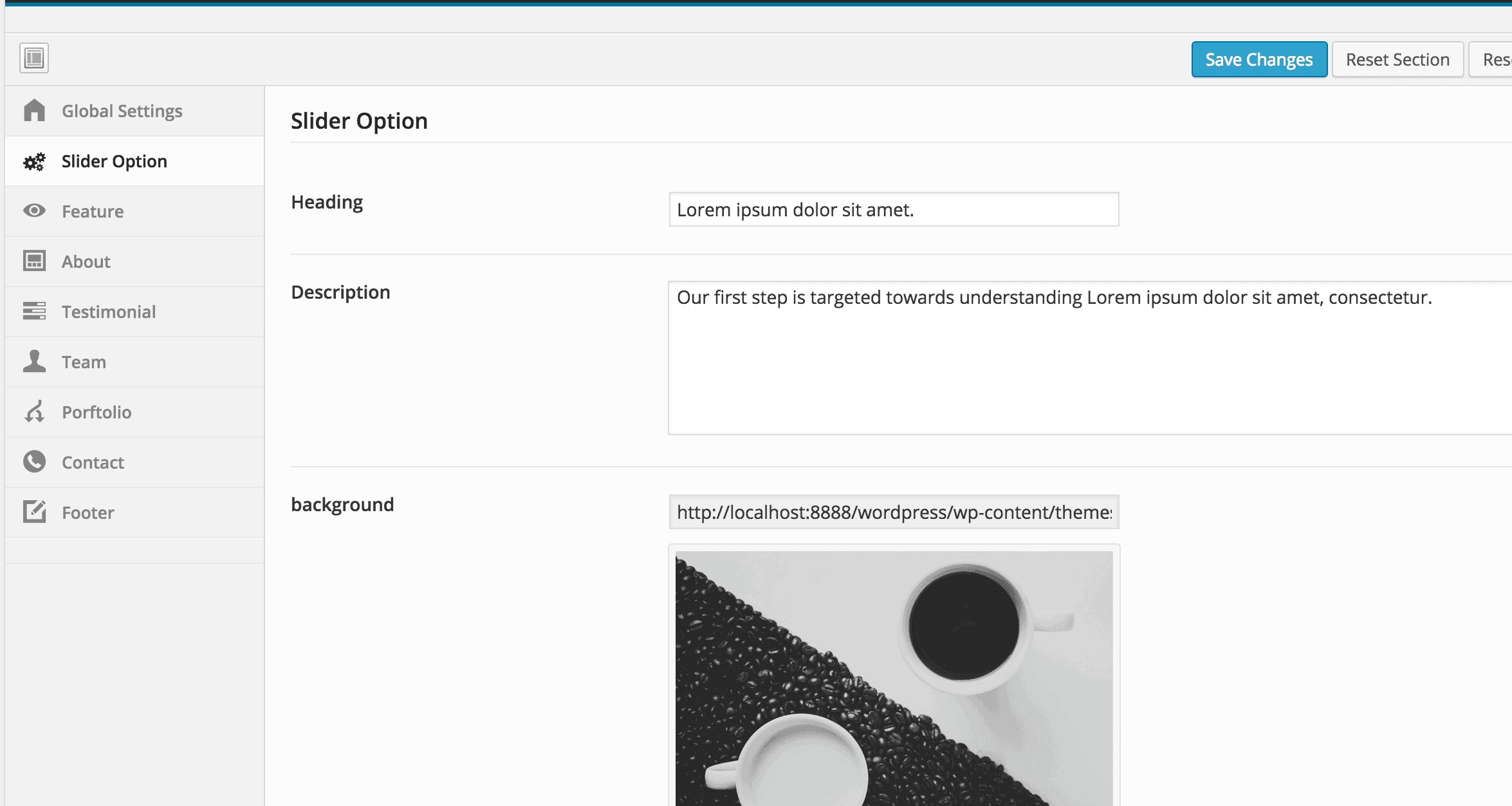Click the Testimonial list icon
The width and height of the screenshot is (1512, 806).
pos(34,312)
